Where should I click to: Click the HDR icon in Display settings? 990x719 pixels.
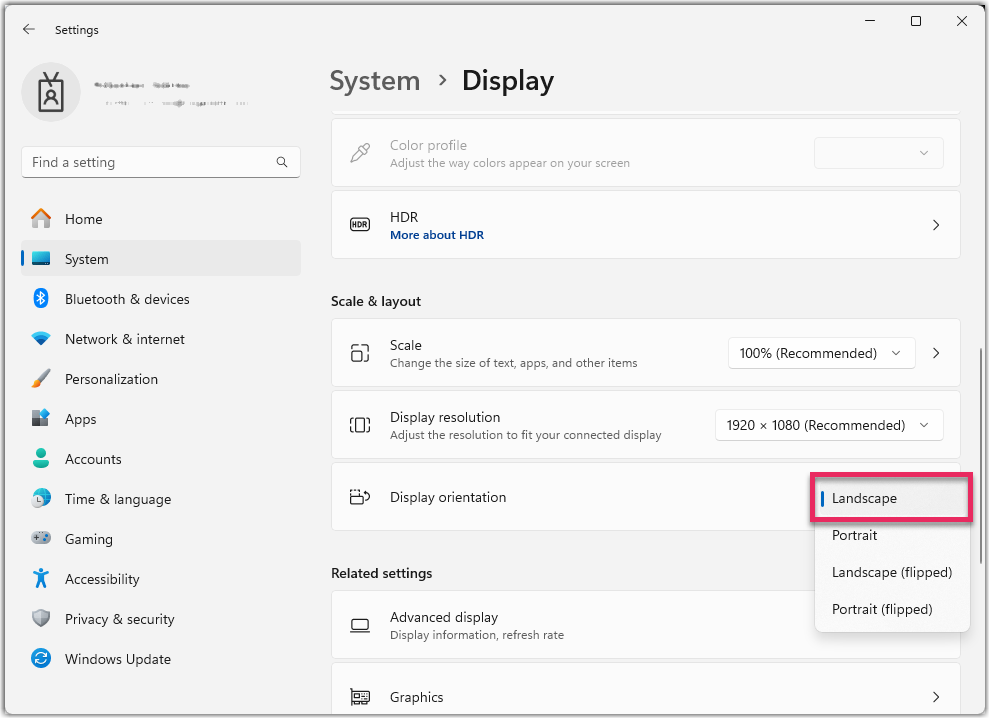360,224
